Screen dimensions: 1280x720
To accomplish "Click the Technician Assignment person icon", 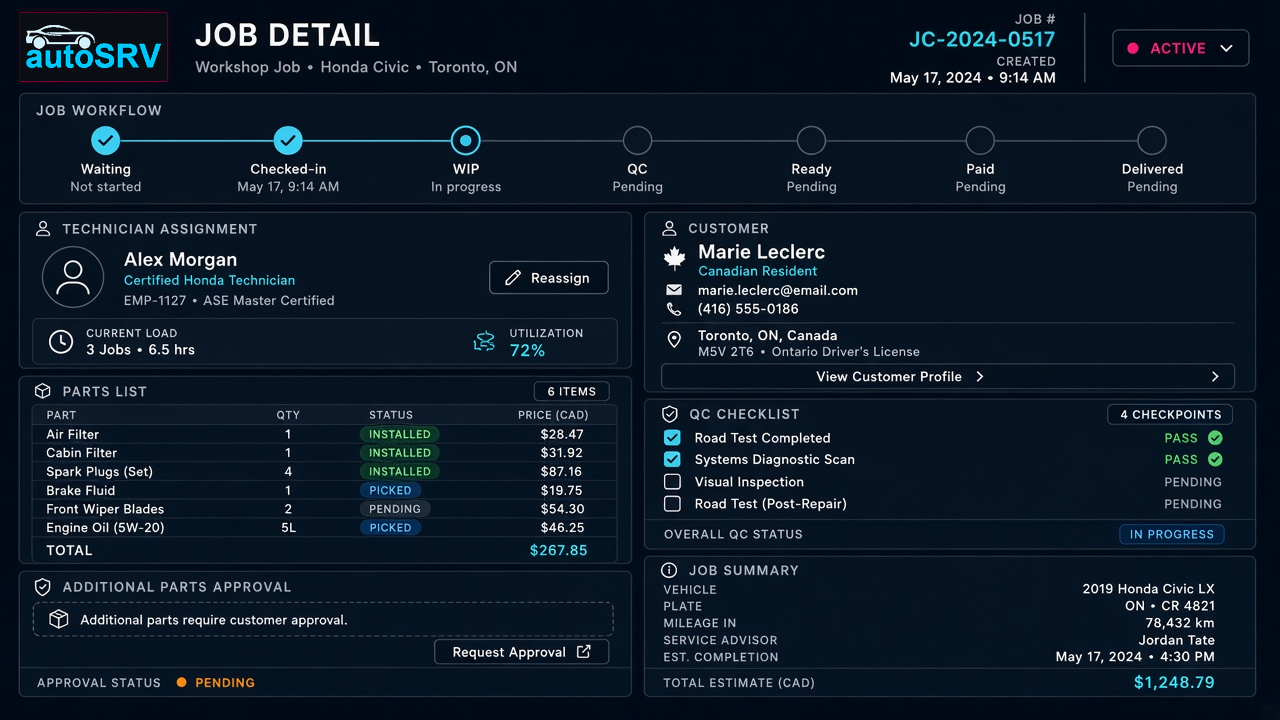I will pyautogui.click(x=43, y=229).
